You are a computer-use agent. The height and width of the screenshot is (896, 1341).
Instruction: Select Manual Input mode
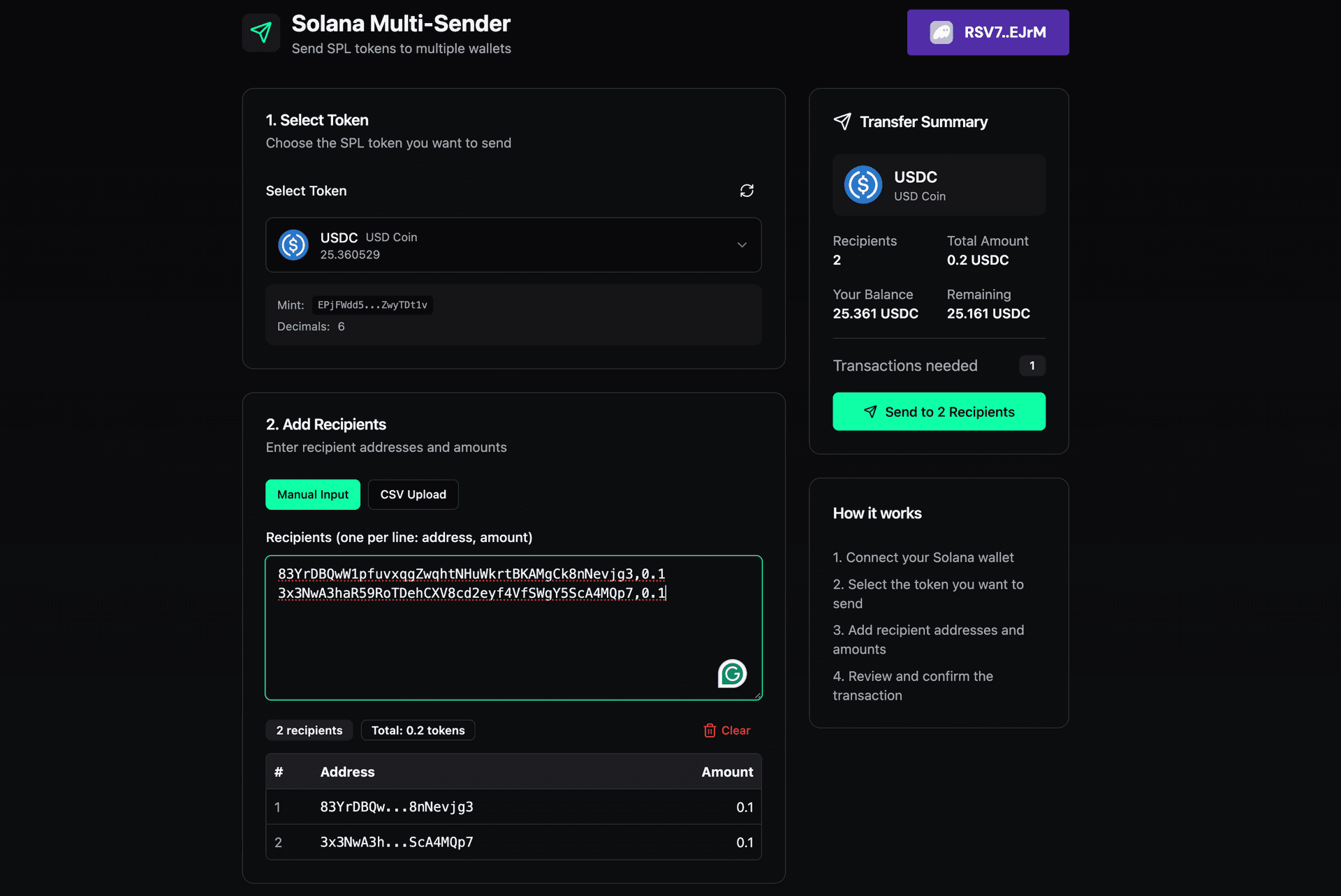pos(312,494)
